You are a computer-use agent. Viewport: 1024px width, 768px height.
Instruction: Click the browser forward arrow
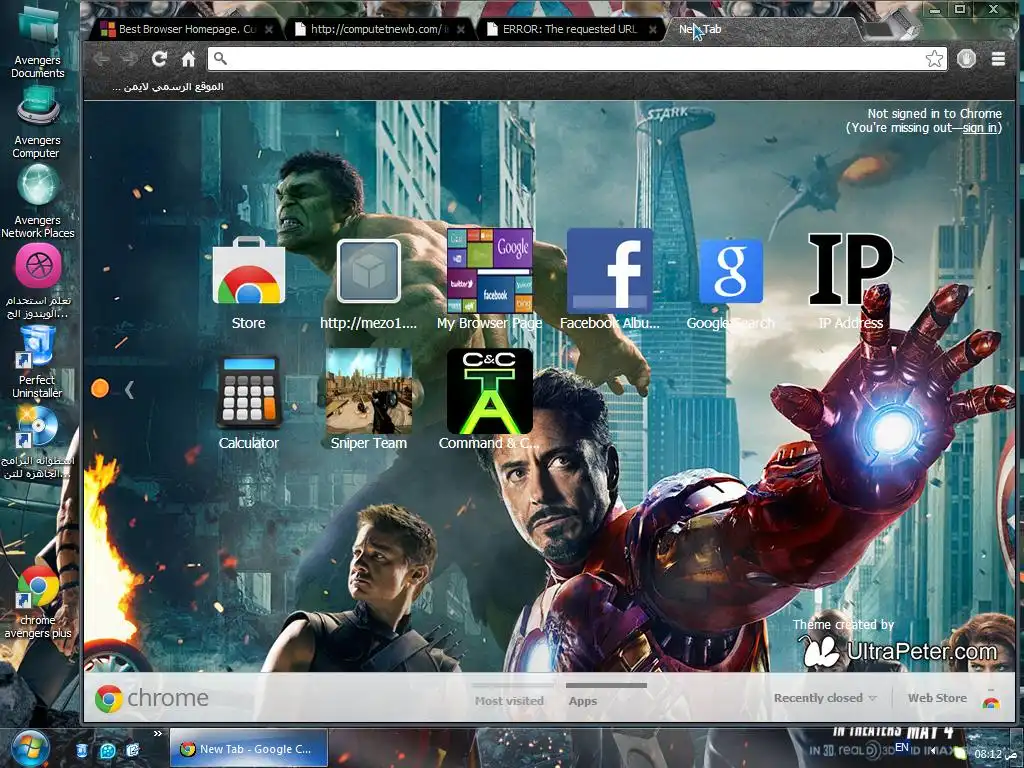tap(130, 59)
